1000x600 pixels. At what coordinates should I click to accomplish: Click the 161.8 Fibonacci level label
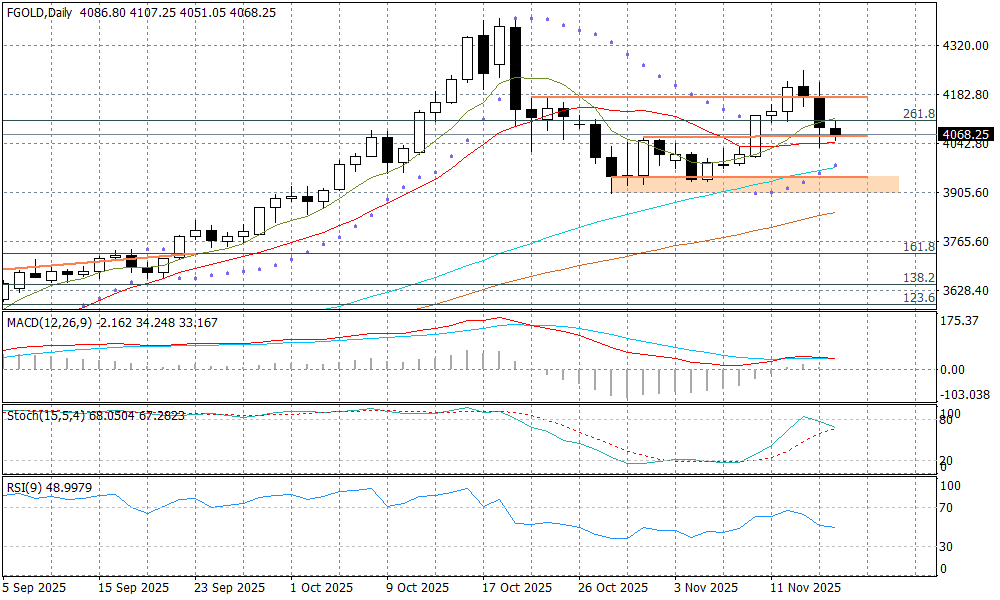coord(918,246)
